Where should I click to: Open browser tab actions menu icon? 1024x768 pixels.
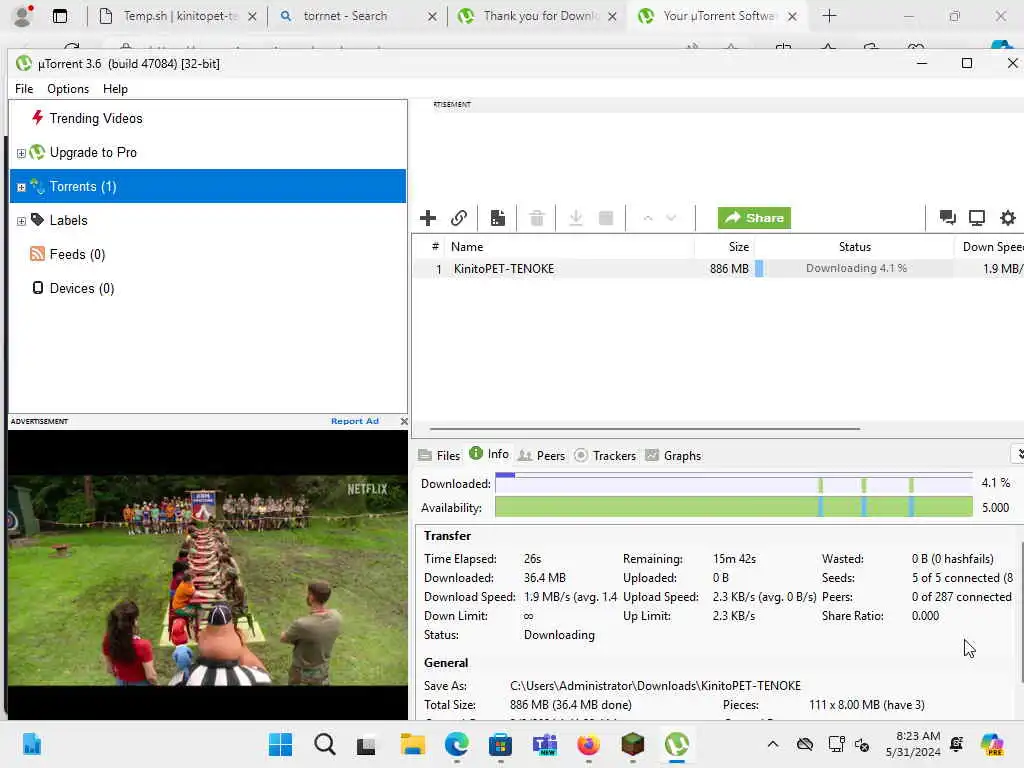(59, 16)
